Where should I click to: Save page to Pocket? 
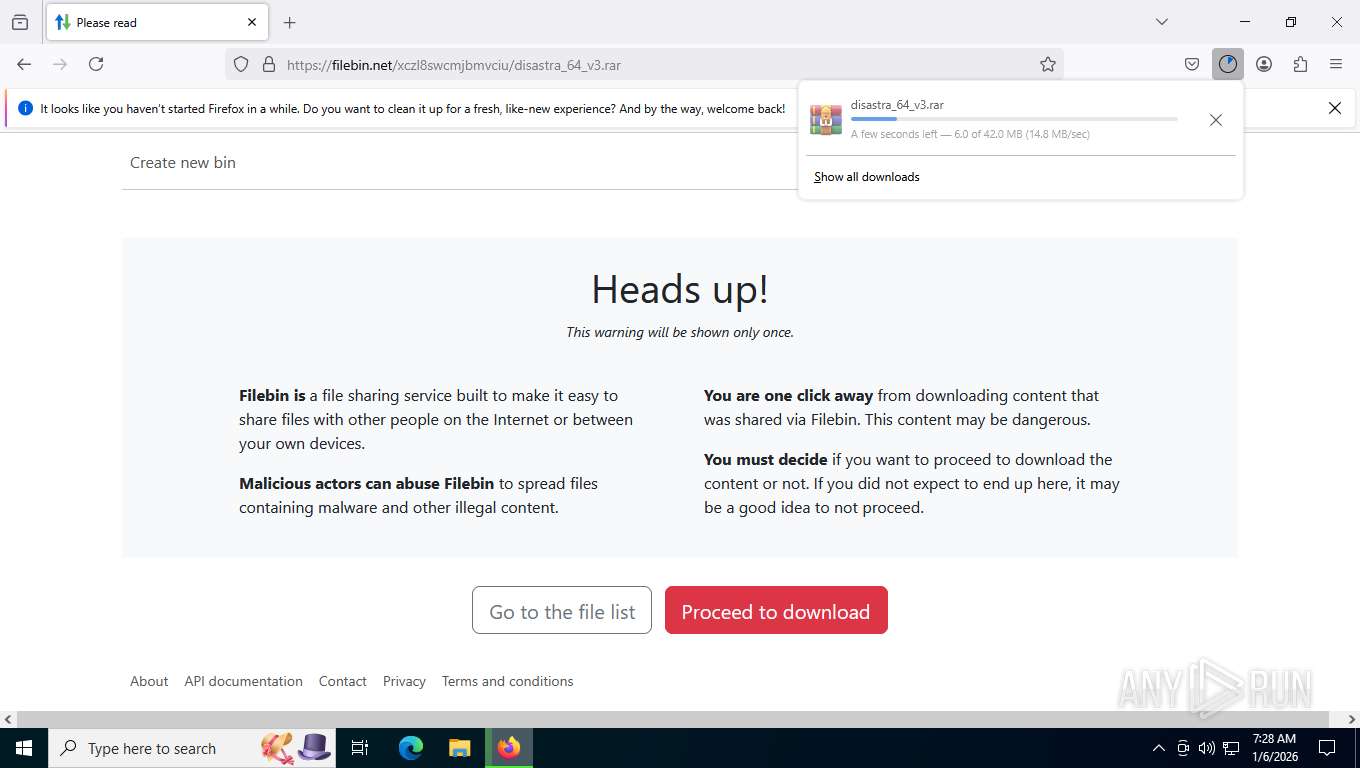point(1192,64)
